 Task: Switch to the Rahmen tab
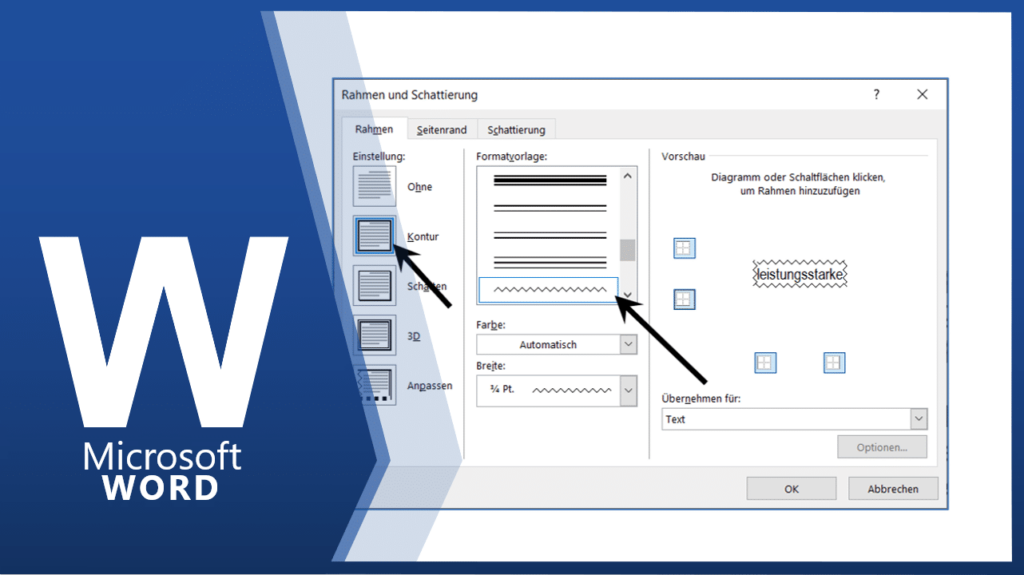(374, 129)
